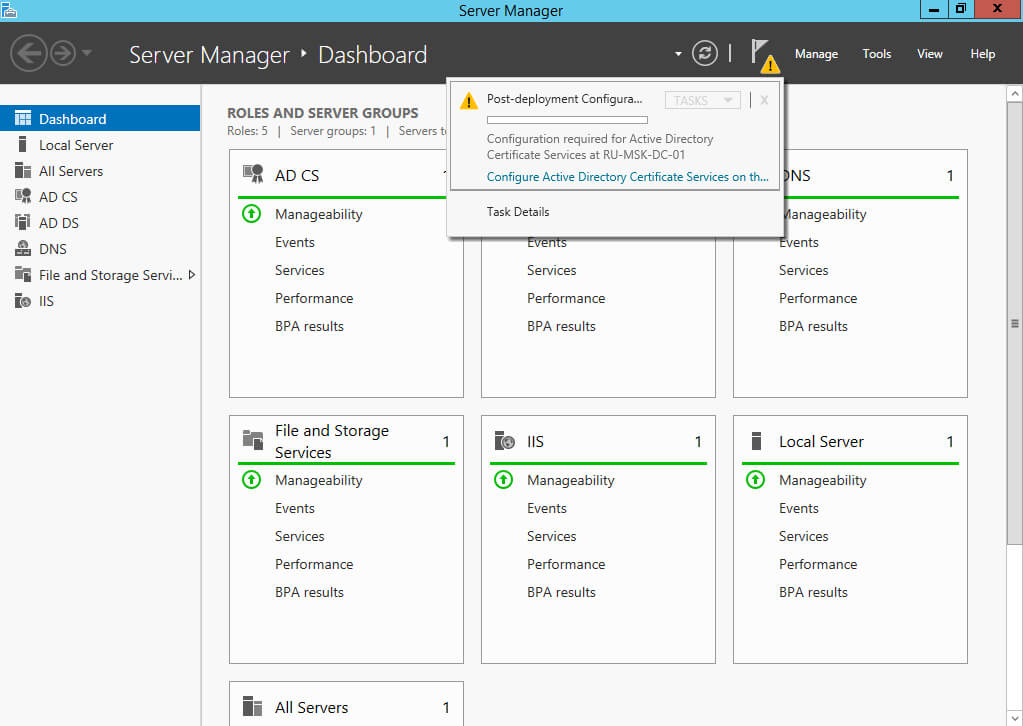1023x726 pixels.
Task: Open Services in the AD CS tile
Action: tap(299, 271)
